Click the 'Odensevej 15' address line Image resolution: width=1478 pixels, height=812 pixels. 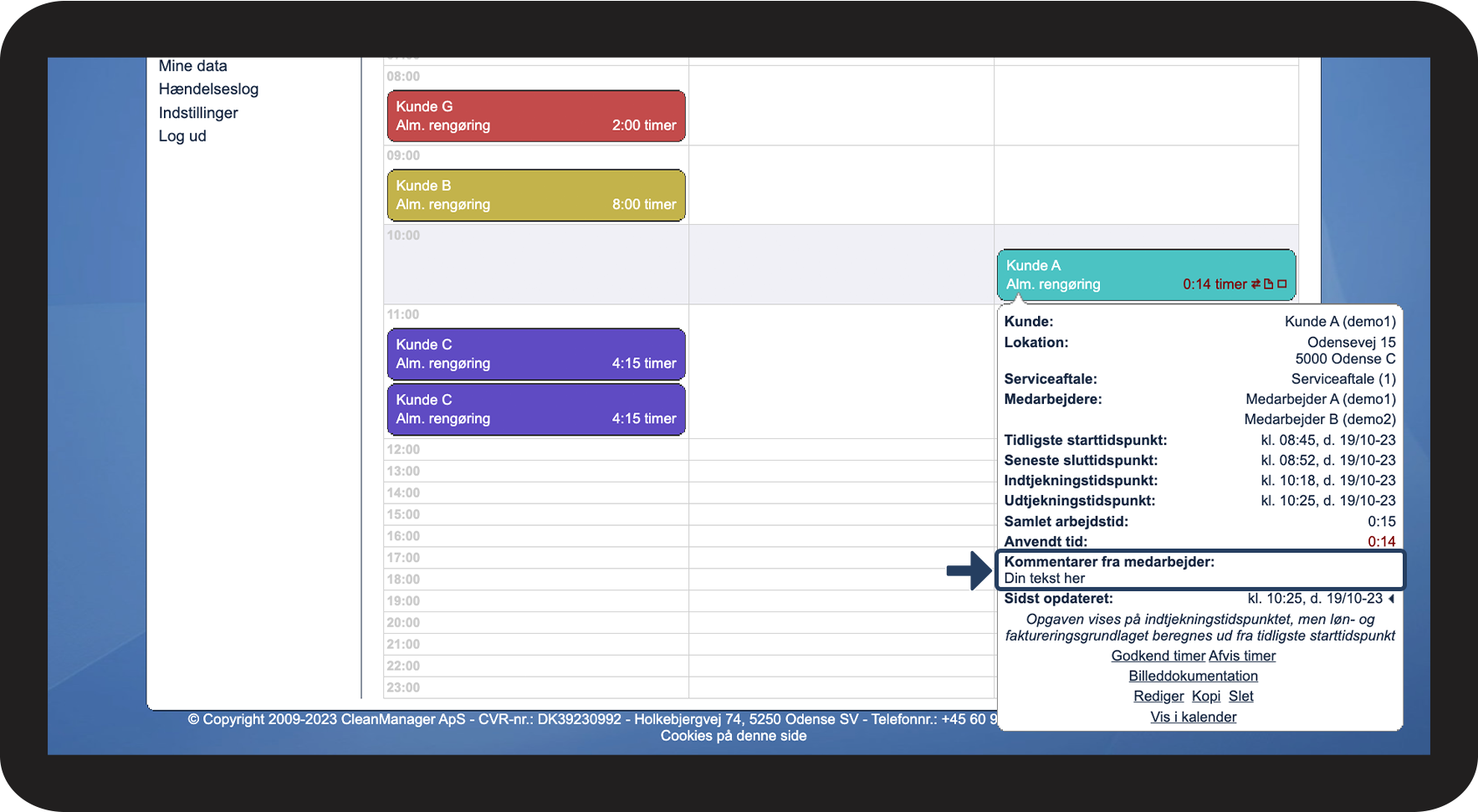(x=1352, y=343)
